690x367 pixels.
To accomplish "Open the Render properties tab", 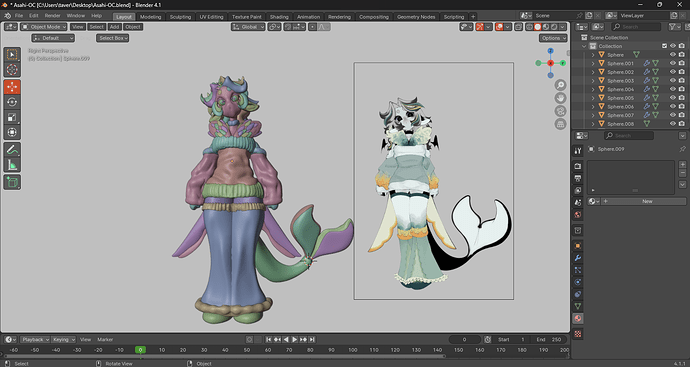I will (578, 166).
